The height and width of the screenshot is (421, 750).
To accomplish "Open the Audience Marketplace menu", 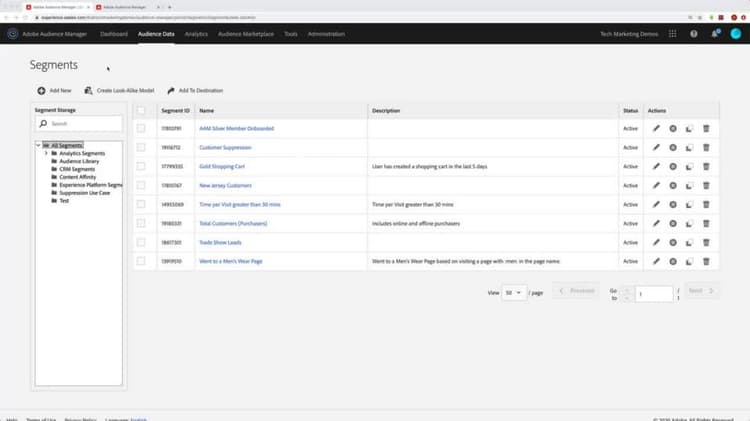I will click(246, 34).
